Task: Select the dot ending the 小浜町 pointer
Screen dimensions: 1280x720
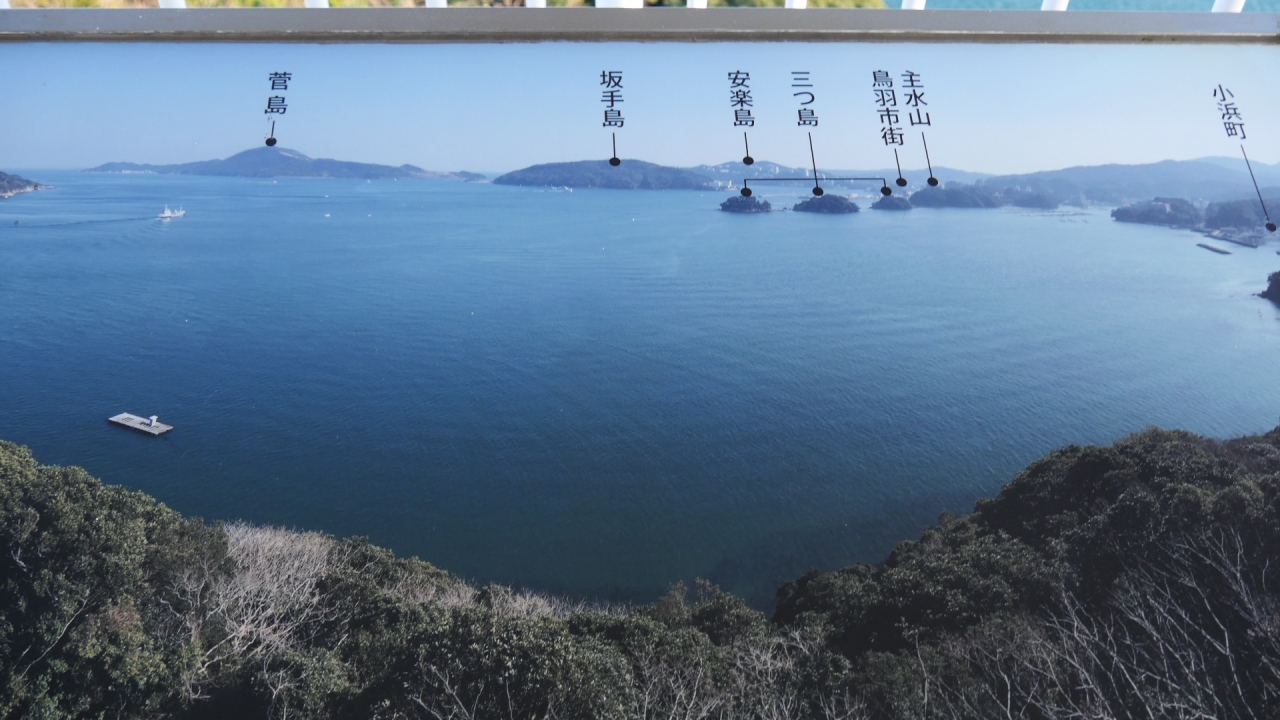Action: (1270, 227)
